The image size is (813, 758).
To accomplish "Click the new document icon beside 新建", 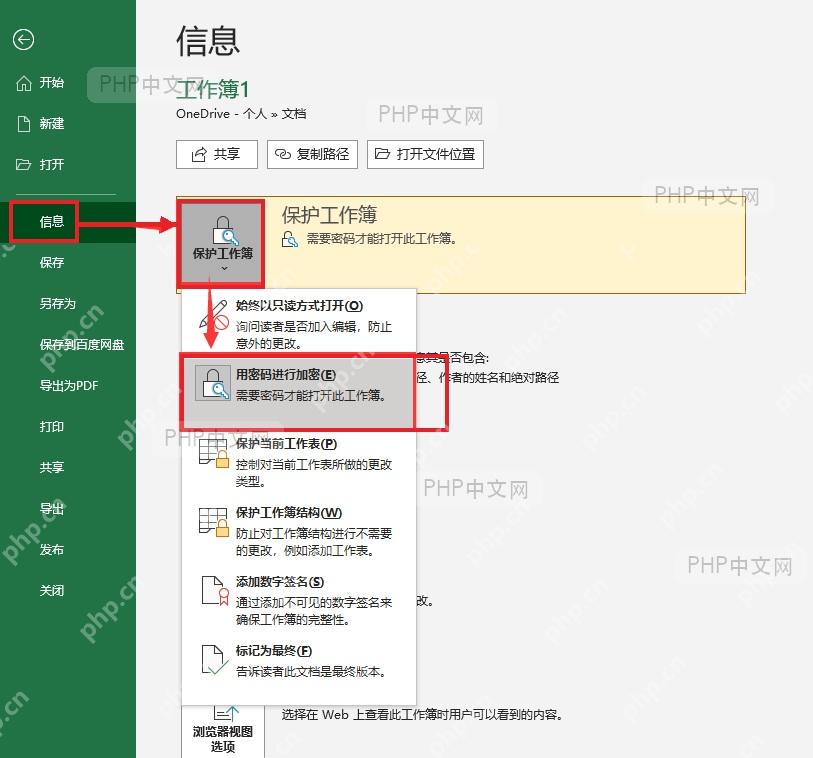I will 24,124.
